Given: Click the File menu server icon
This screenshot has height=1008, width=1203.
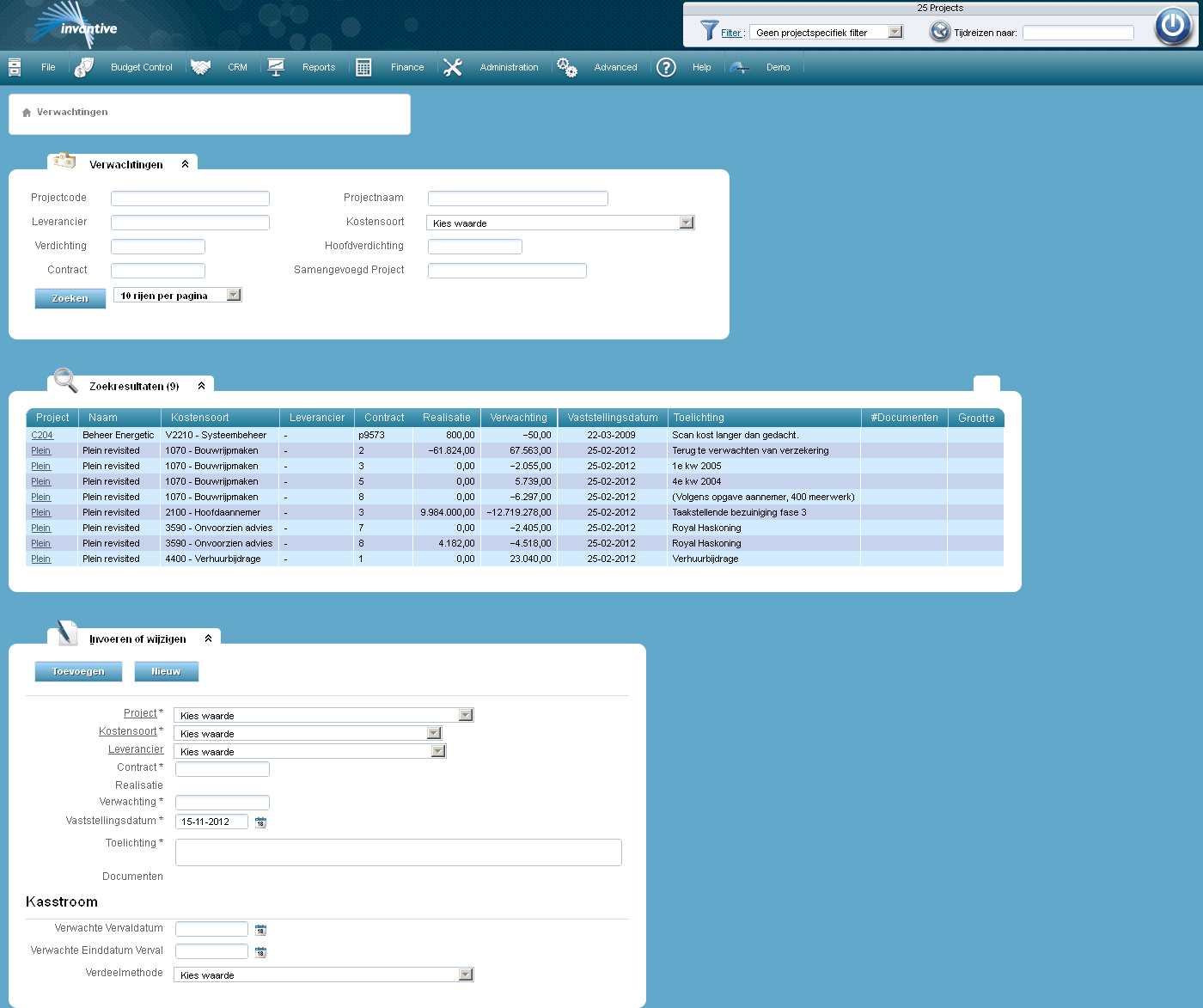Looking at the screenshot, I should [15, 67].
